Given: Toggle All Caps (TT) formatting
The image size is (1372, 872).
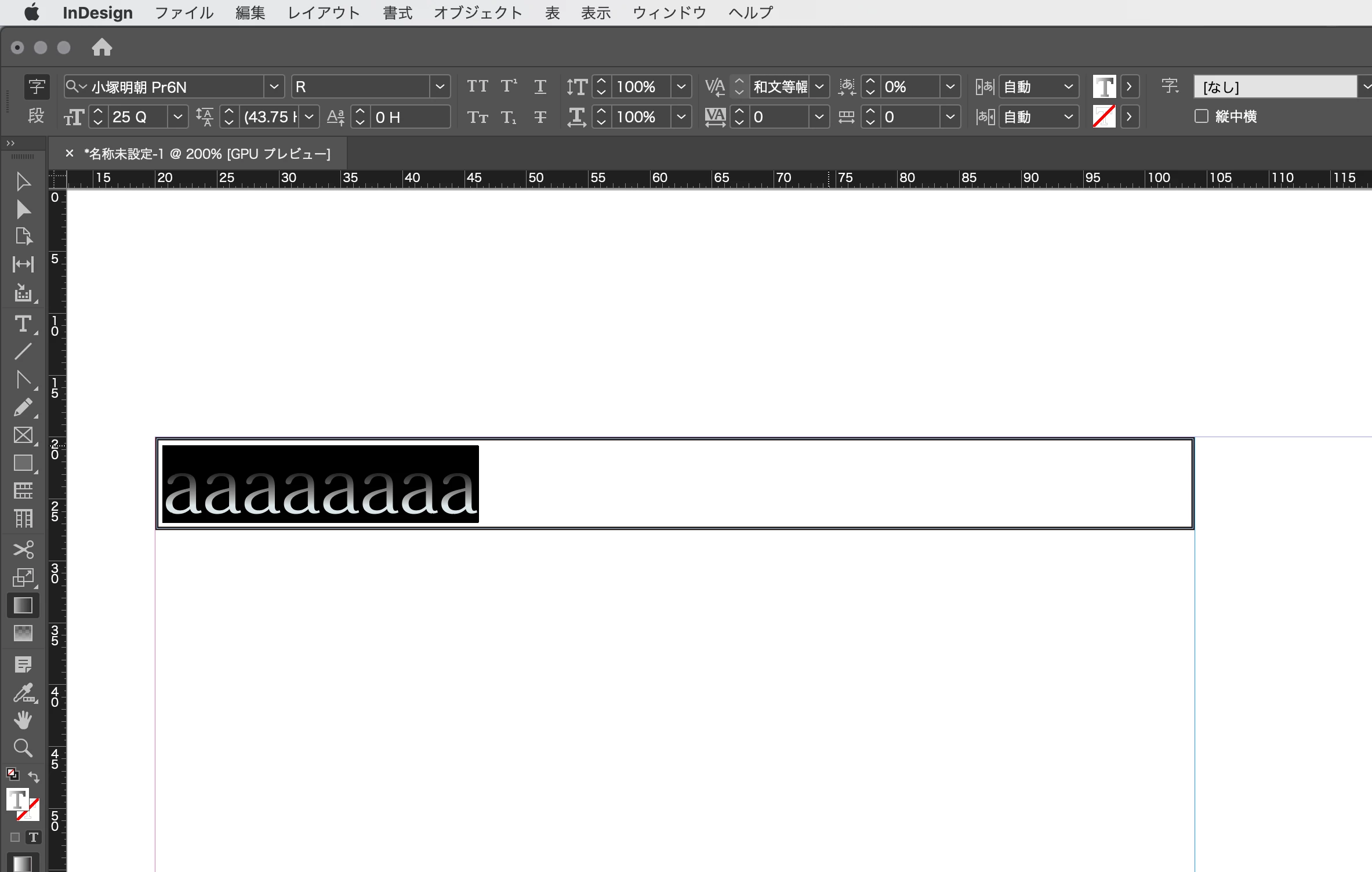Looking at the screenshot, I should tap(477, 87).
